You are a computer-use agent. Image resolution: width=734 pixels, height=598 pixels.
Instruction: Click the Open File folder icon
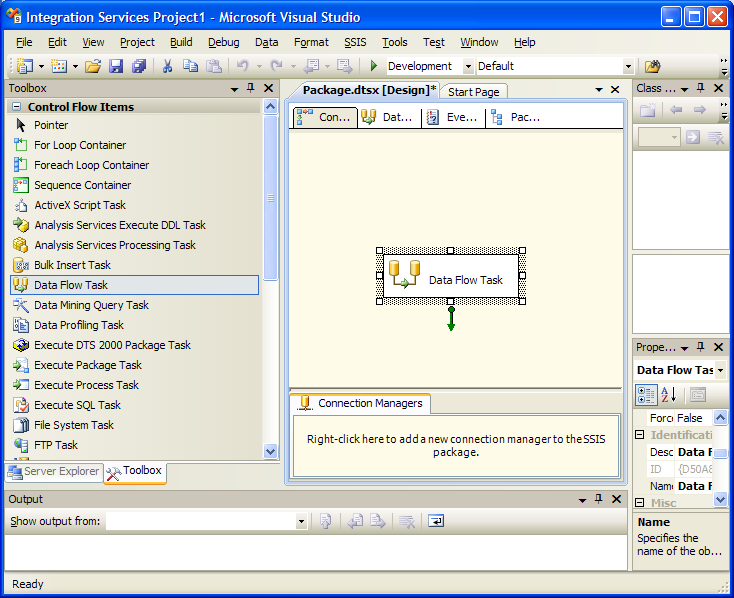point(93,66)
